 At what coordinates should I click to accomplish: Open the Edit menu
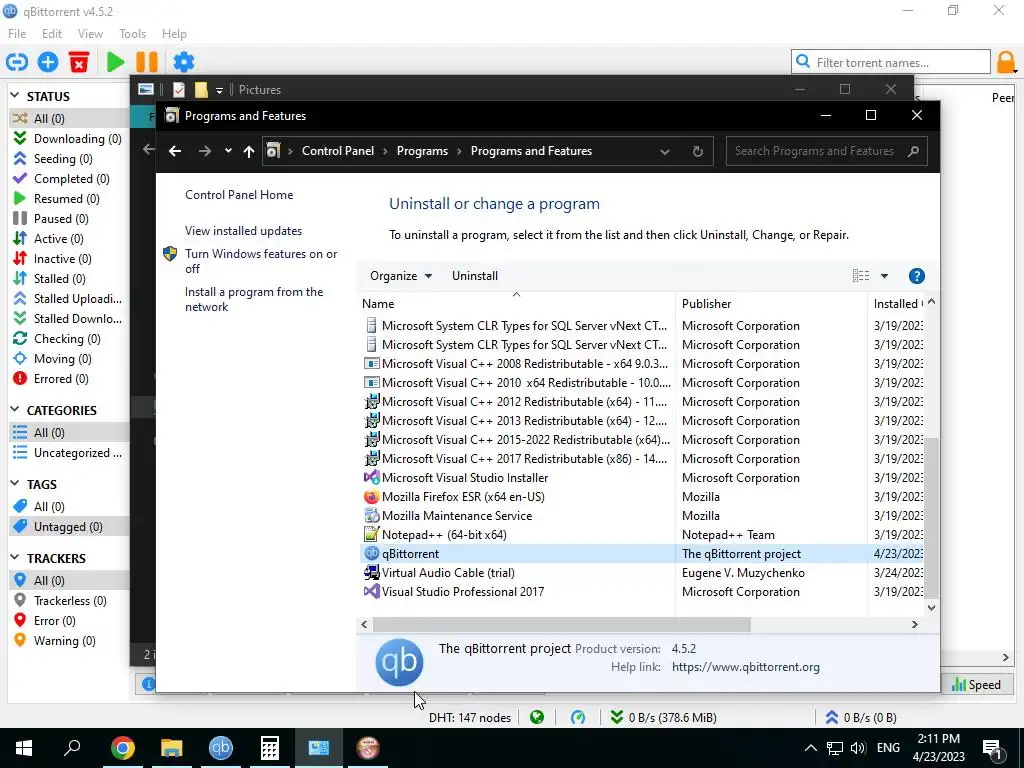52,34
